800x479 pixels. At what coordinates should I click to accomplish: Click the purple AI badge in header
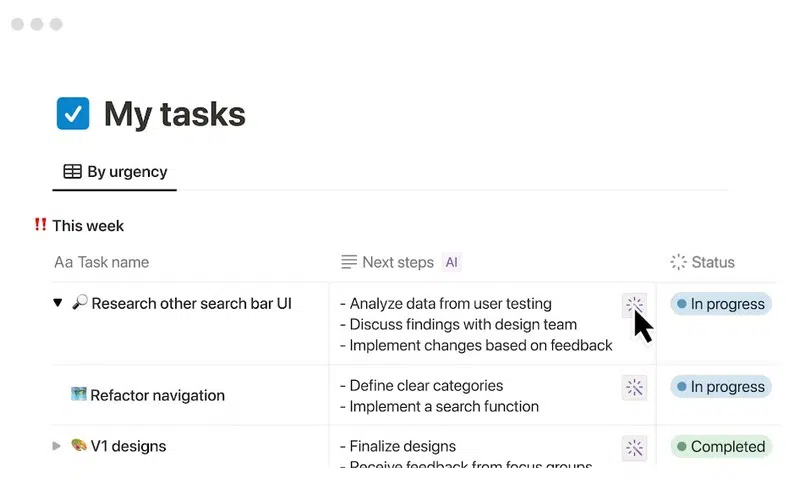coord(451,262)
